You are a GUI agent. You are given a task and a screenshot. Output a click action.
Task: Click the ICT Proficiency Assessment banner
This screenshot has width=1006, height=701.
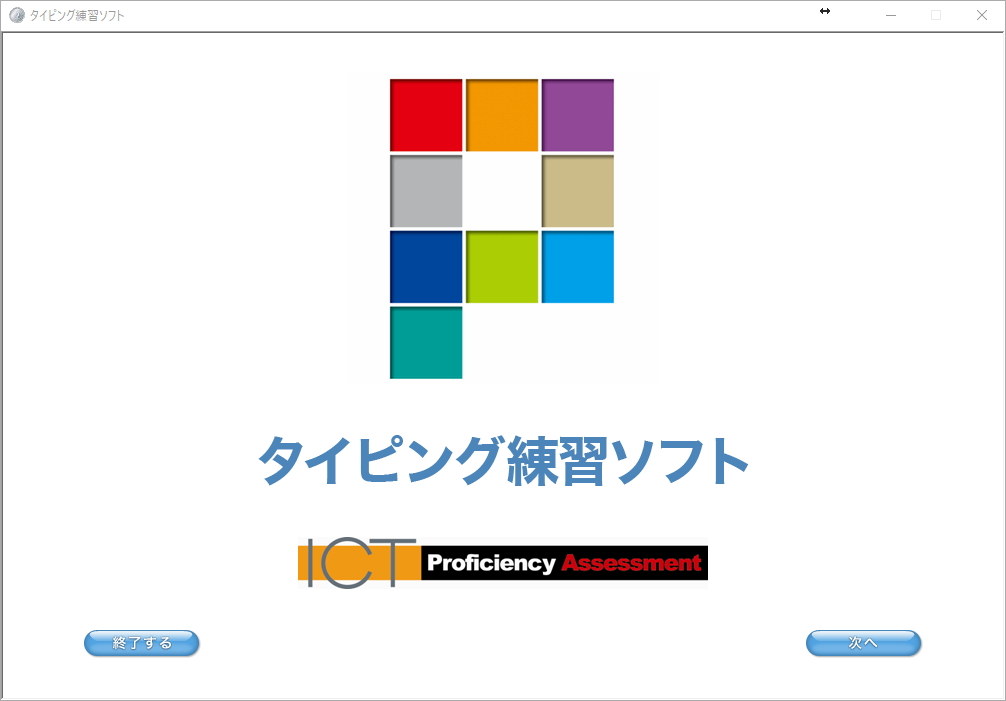pyautogui.click(x=502, y=562)
